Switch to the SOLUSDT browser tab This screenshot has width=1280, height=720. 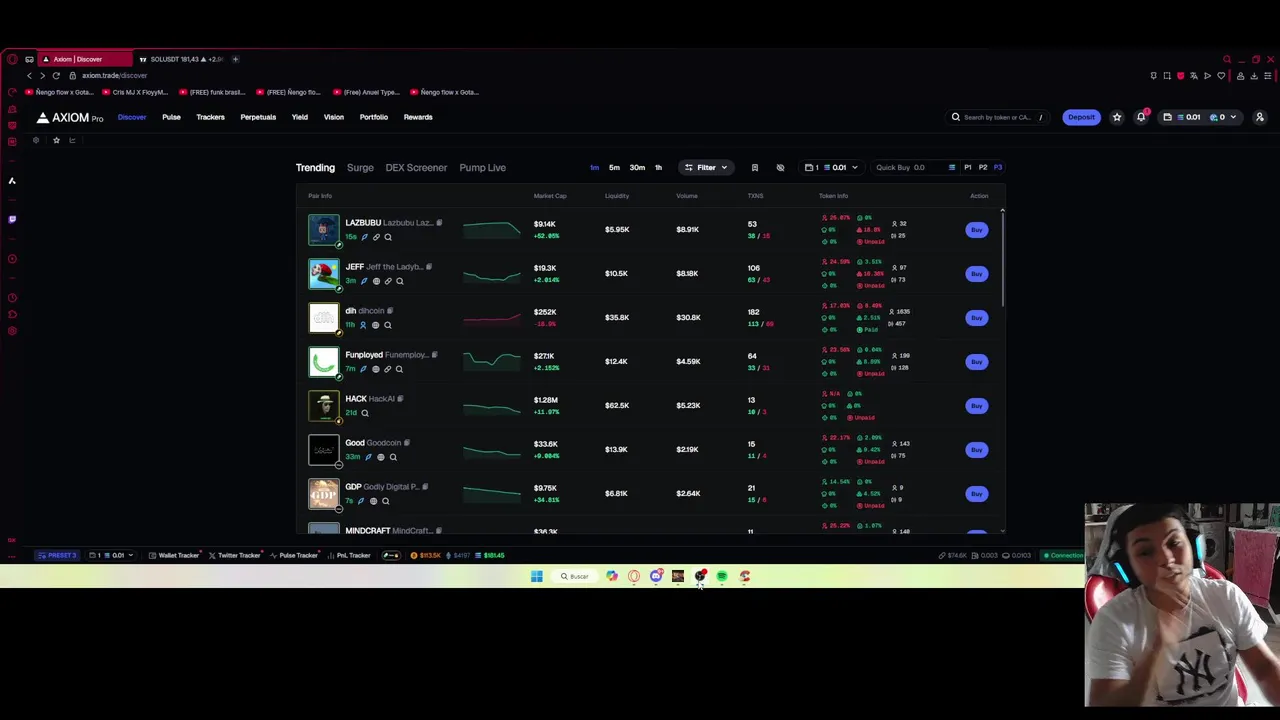(x=181, y=59)
